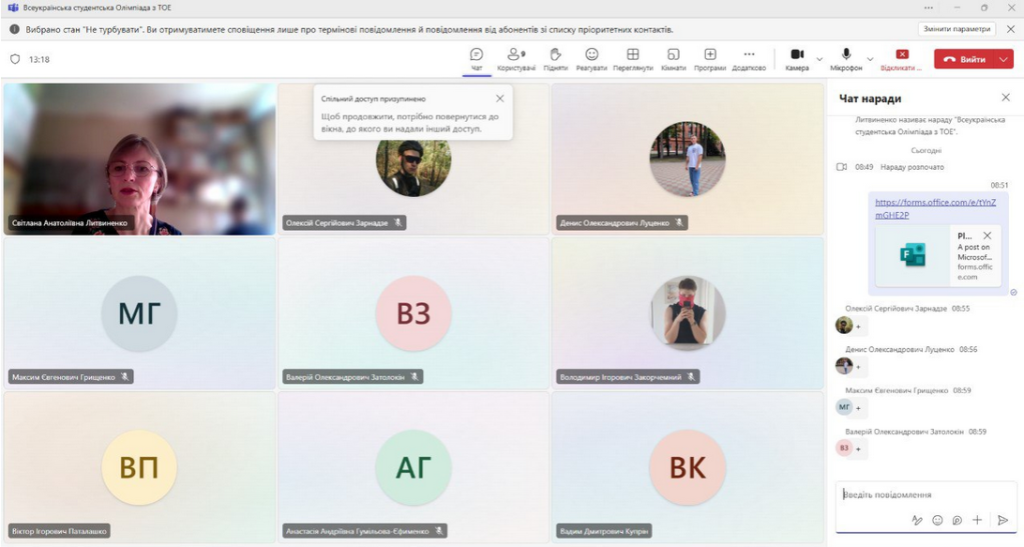Click the Teams app icon in title bar
This screenshot has width=1024, height=547.
(12, 8)
